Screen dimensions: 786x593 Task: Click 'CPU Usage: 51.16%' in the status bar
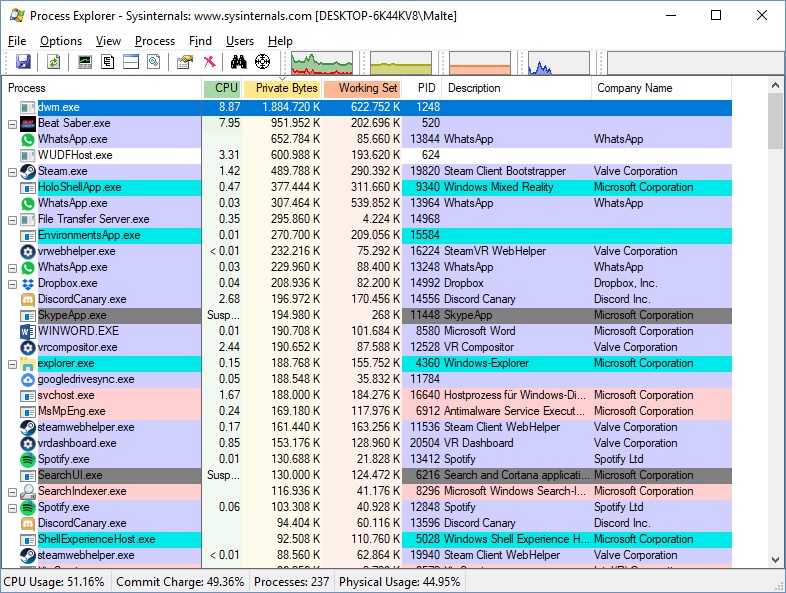[54, 582]
